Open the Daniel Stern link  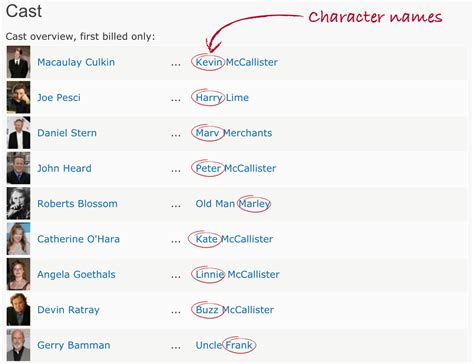[67, 133]
